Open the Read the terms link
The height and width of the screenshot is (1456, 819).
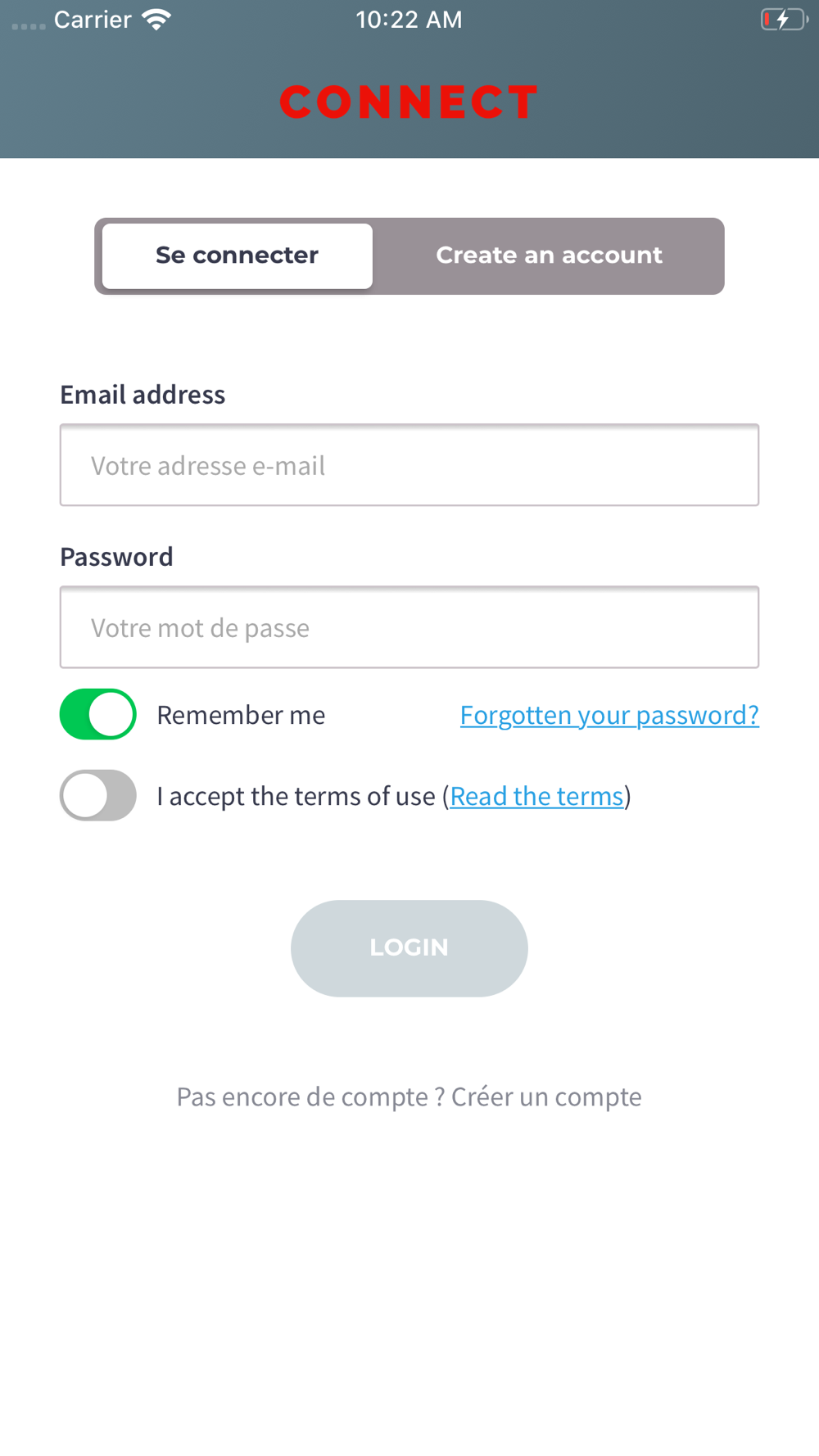pyautogui.click(x=537, y=796)
